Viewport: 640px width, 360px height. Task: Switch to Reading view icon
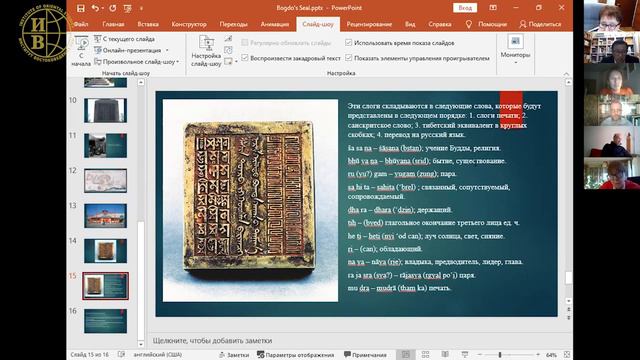click(x=445, y=354)
